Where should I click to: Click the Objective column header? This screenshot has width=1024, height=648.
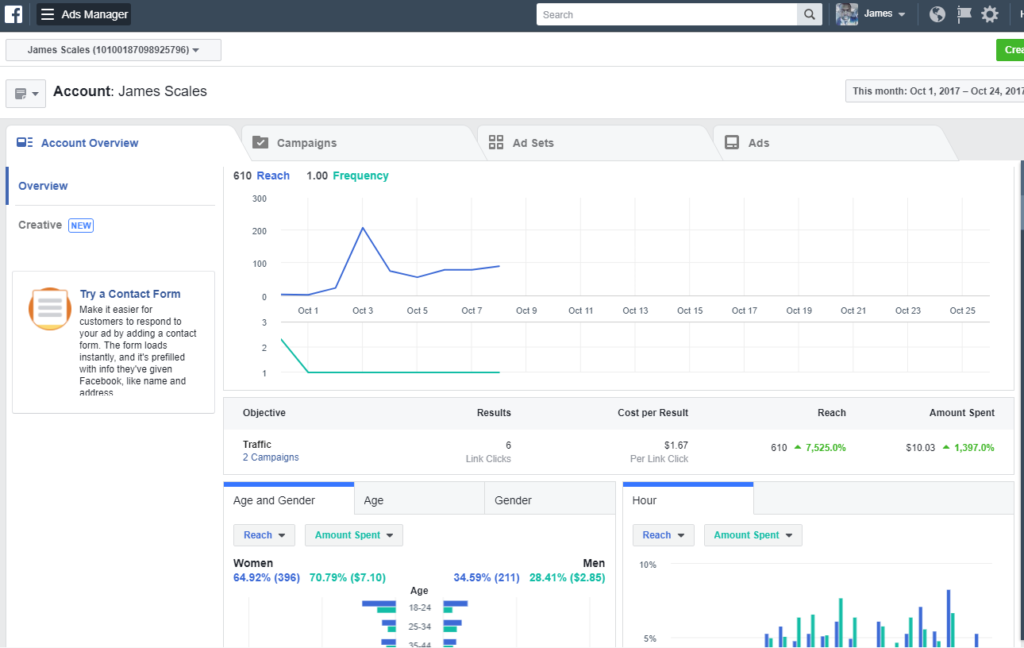click(264, 413)
